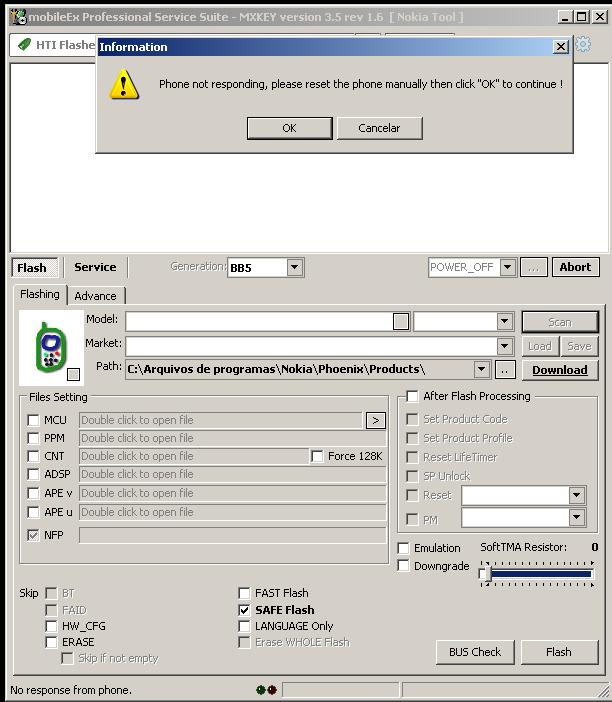Click the small square beside Model field
Viewport: 612px width, 702px height.
click(401, 321)
